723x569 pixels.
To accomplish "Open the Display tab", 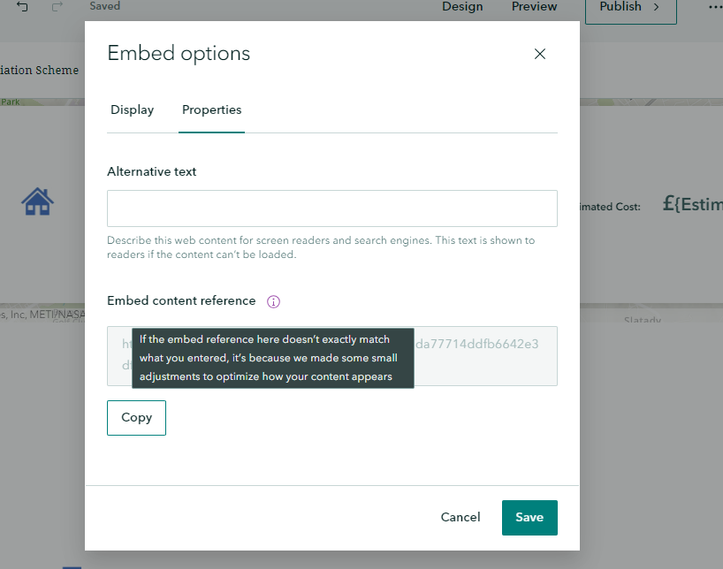I will tap(132, 110).
